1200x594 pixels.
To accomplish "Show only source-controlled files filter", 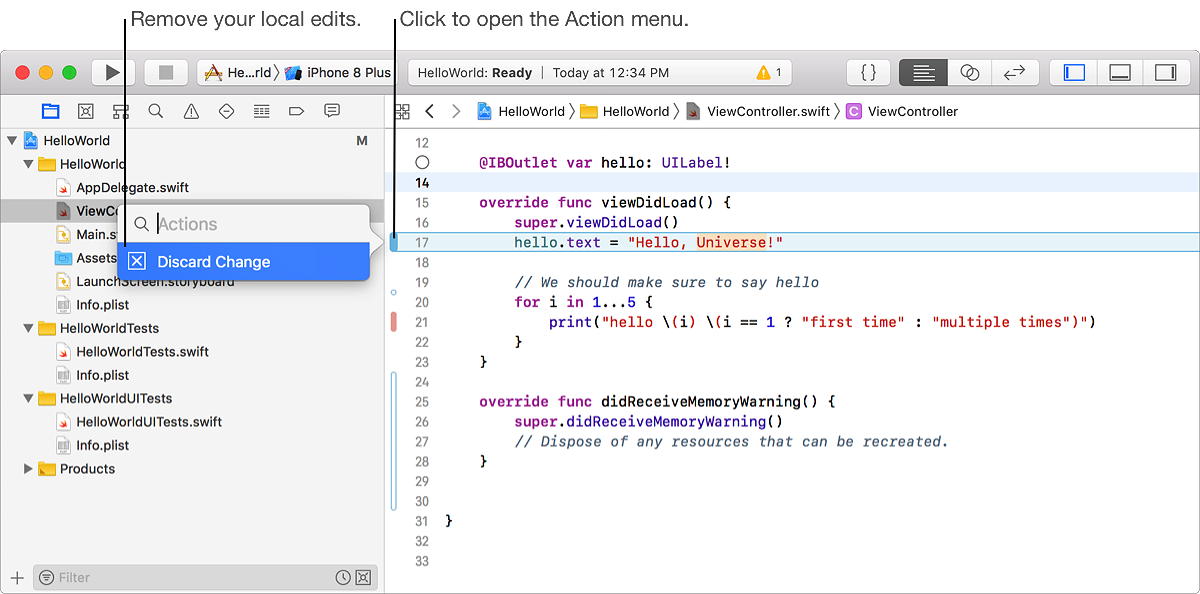I will tap(363, 577).
